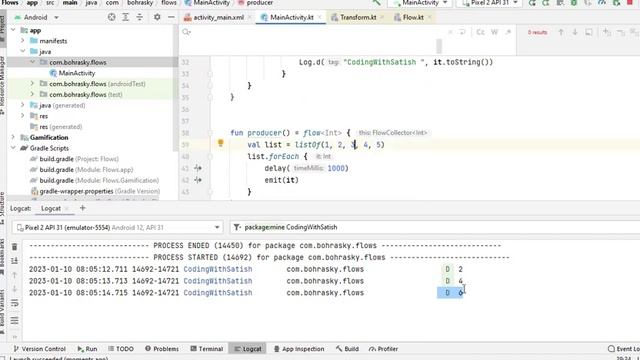Image resolution: width=640 pixels, height=360 pixels.
Task: Select MainActivity file in project tree
Action: 77,73
